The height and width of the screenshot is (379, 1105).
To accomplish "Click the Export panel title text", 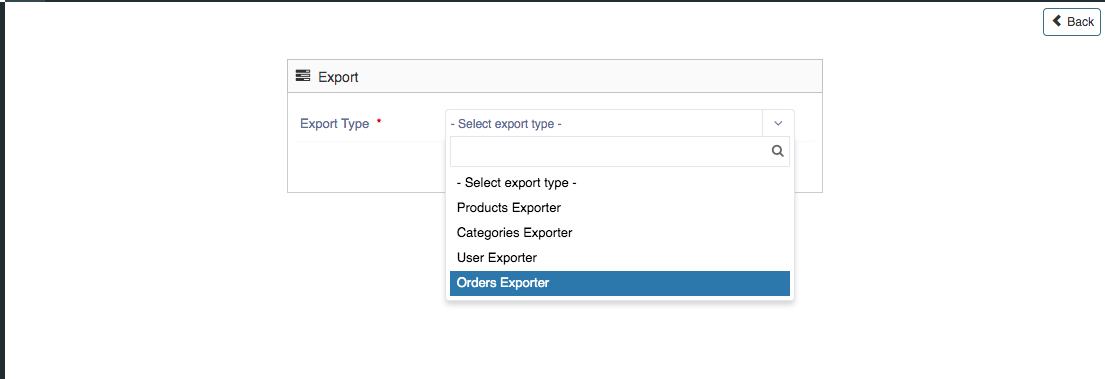I will (x=338, y=77).
